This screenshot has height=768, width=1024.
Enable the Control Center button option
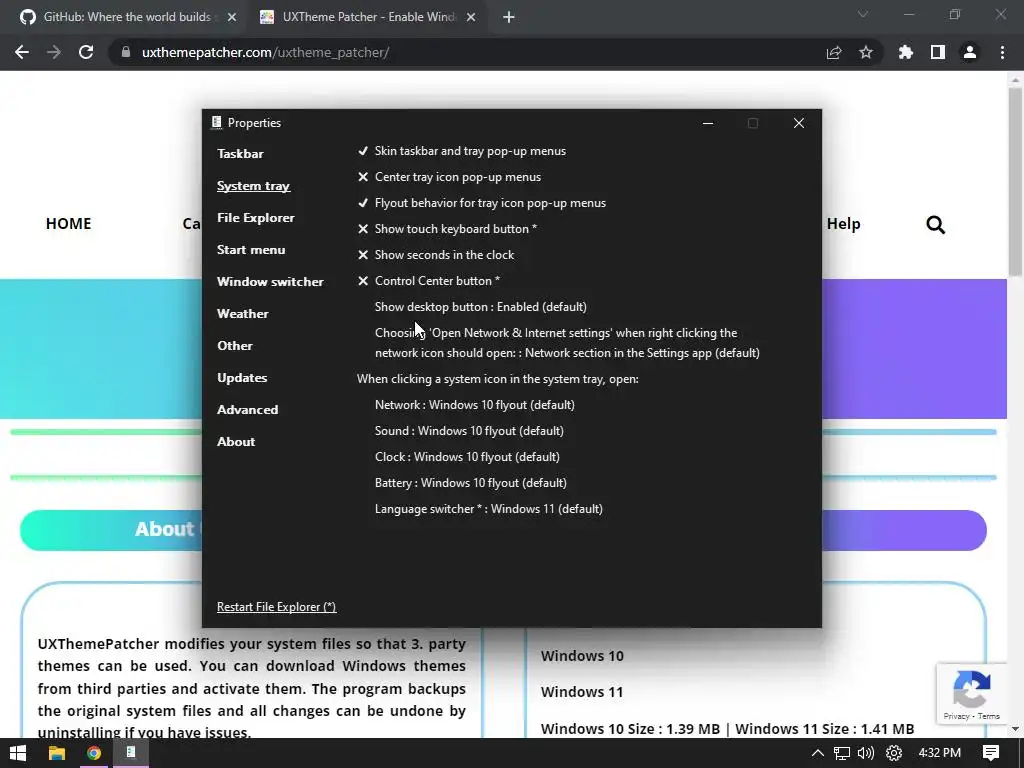point(428,281)
